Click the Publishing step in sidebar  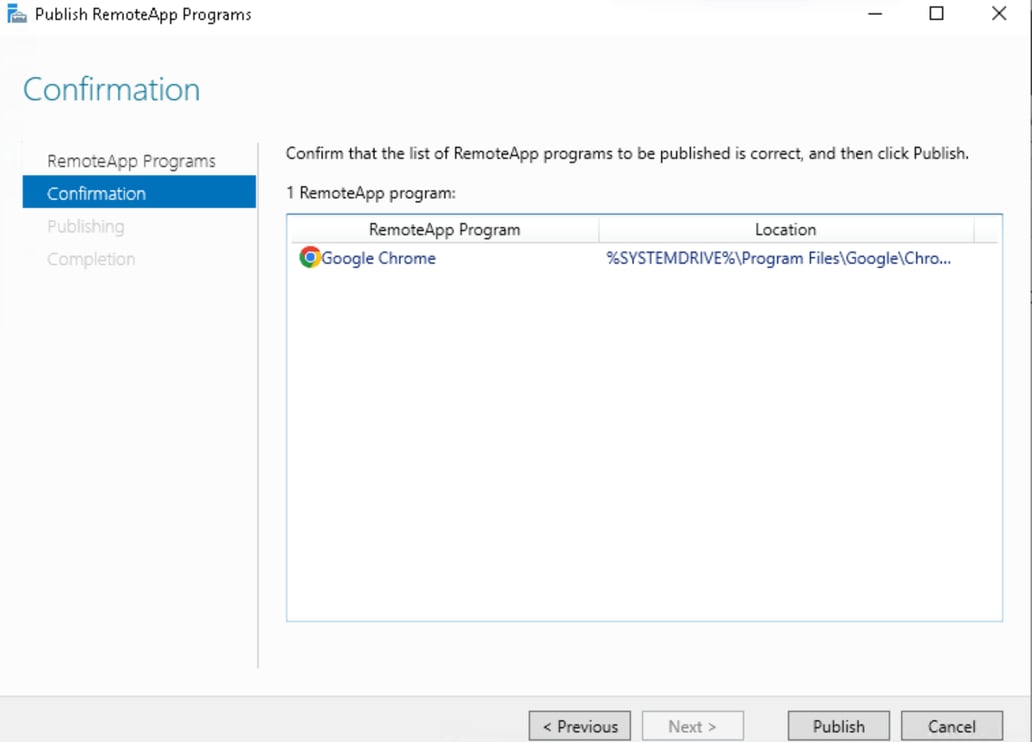tap(85, 226)
